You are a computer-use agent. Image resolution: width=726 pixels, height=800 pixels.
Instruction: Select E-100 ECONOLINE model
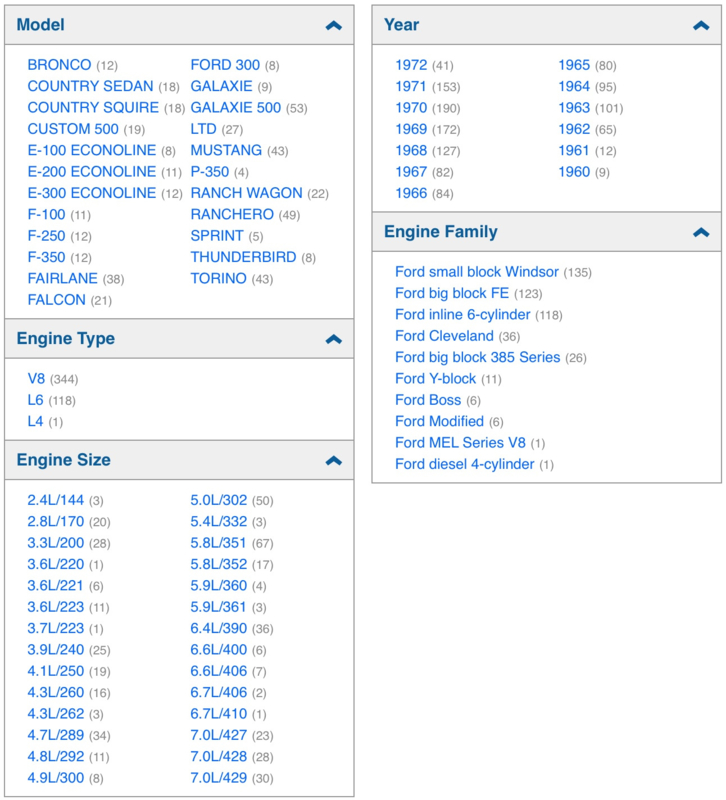click(92, 151)
